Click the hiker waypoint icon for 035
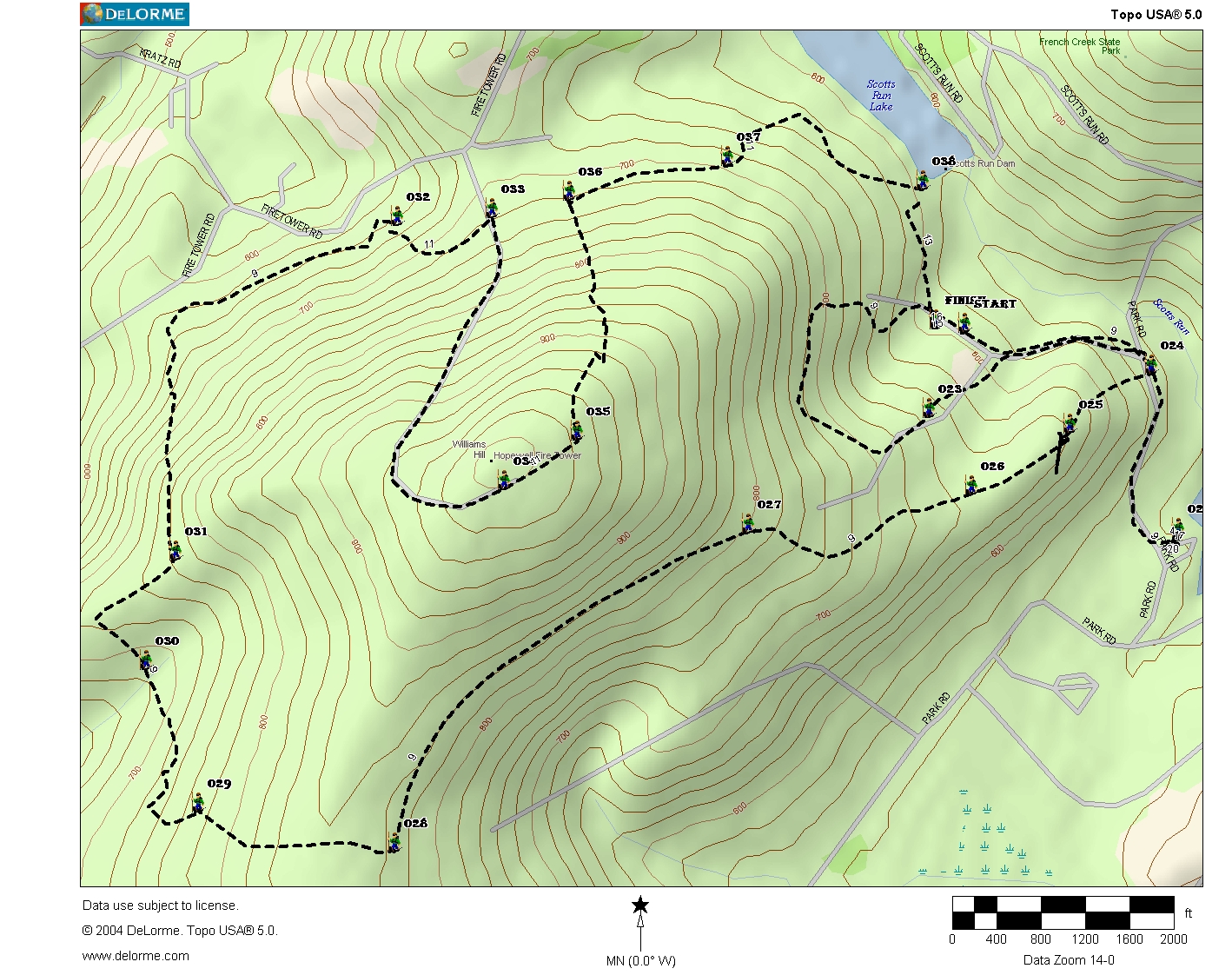 click(x=576, y=430)
